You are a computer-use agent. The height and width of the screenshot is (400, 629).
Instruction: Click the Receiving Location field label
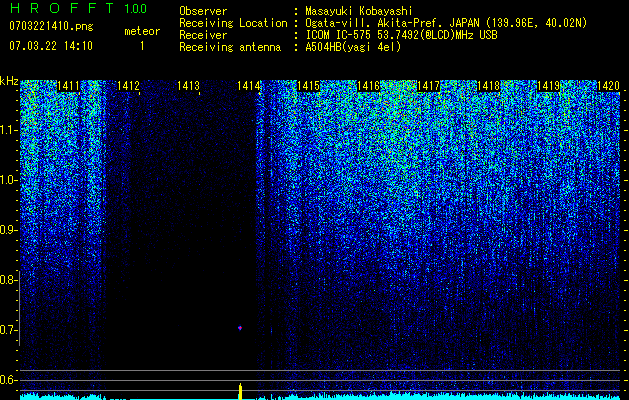coord(233,23)
